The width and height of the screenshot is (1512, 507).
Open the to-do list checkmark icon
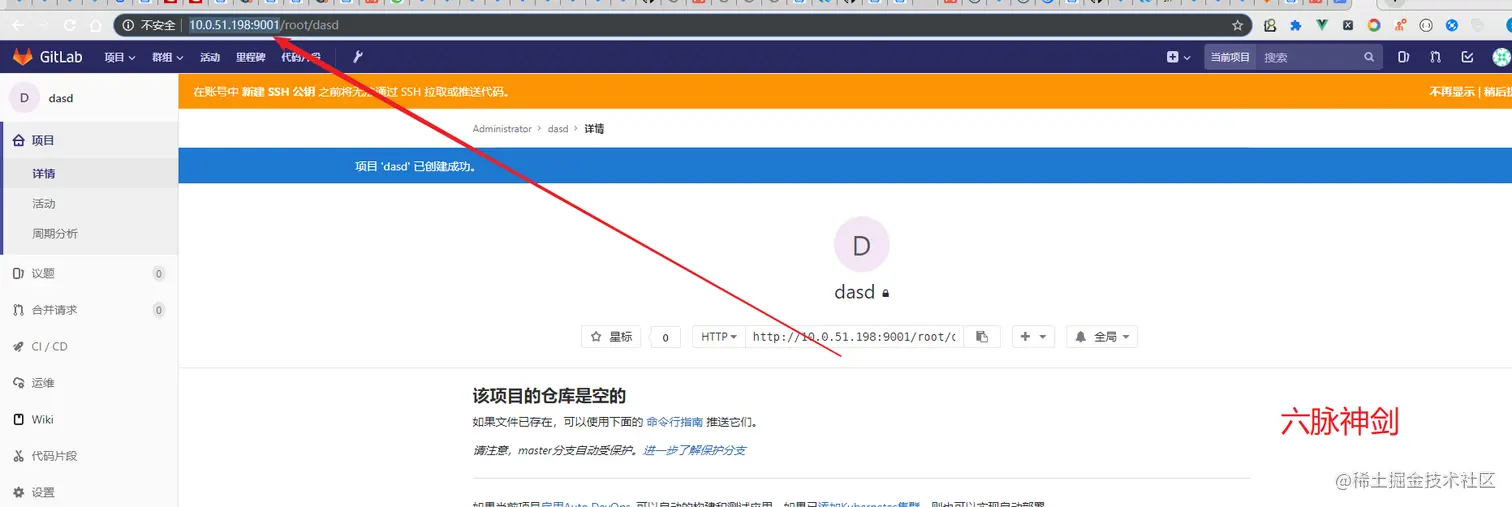(1467, 57)
